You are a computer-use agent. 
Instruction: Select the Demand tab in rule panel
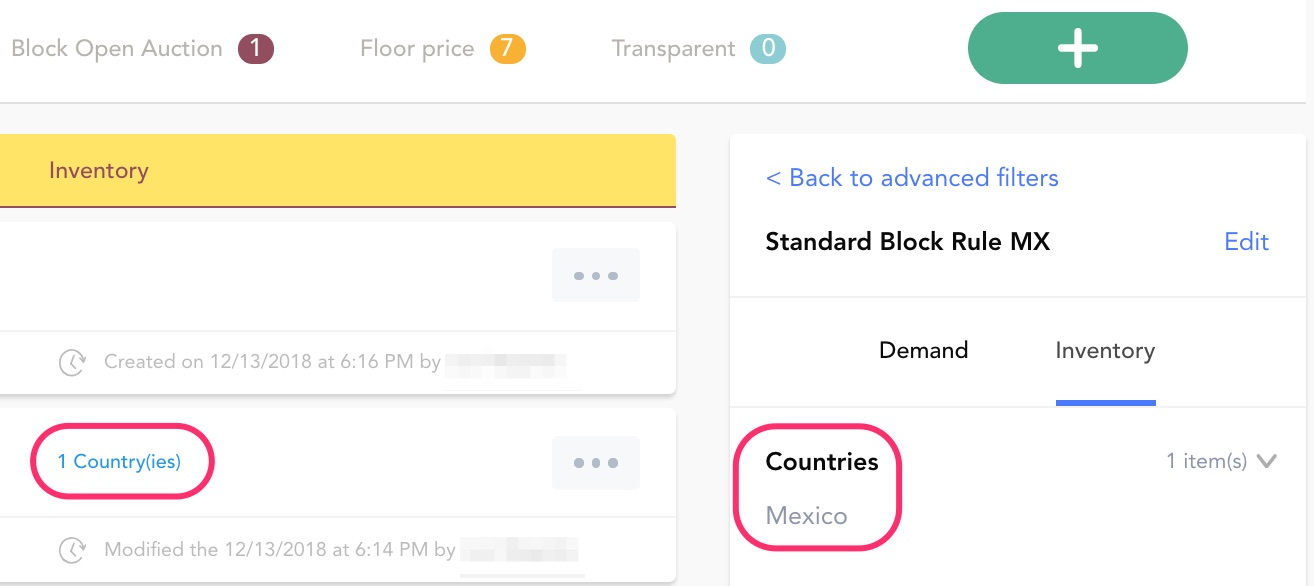coord(923,350)
